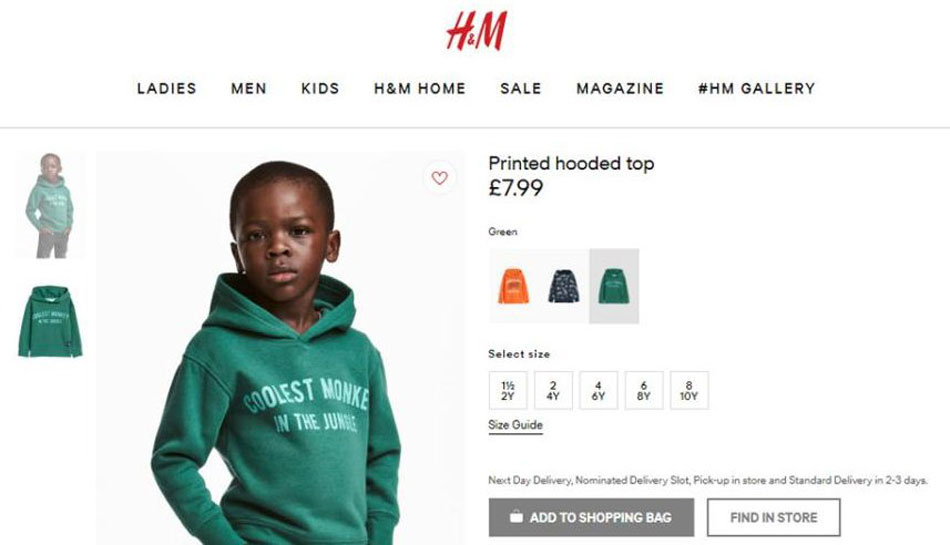Viewport: 950px width, 545px height.
Task: Click the H&M logo at top
Action: 476,31
